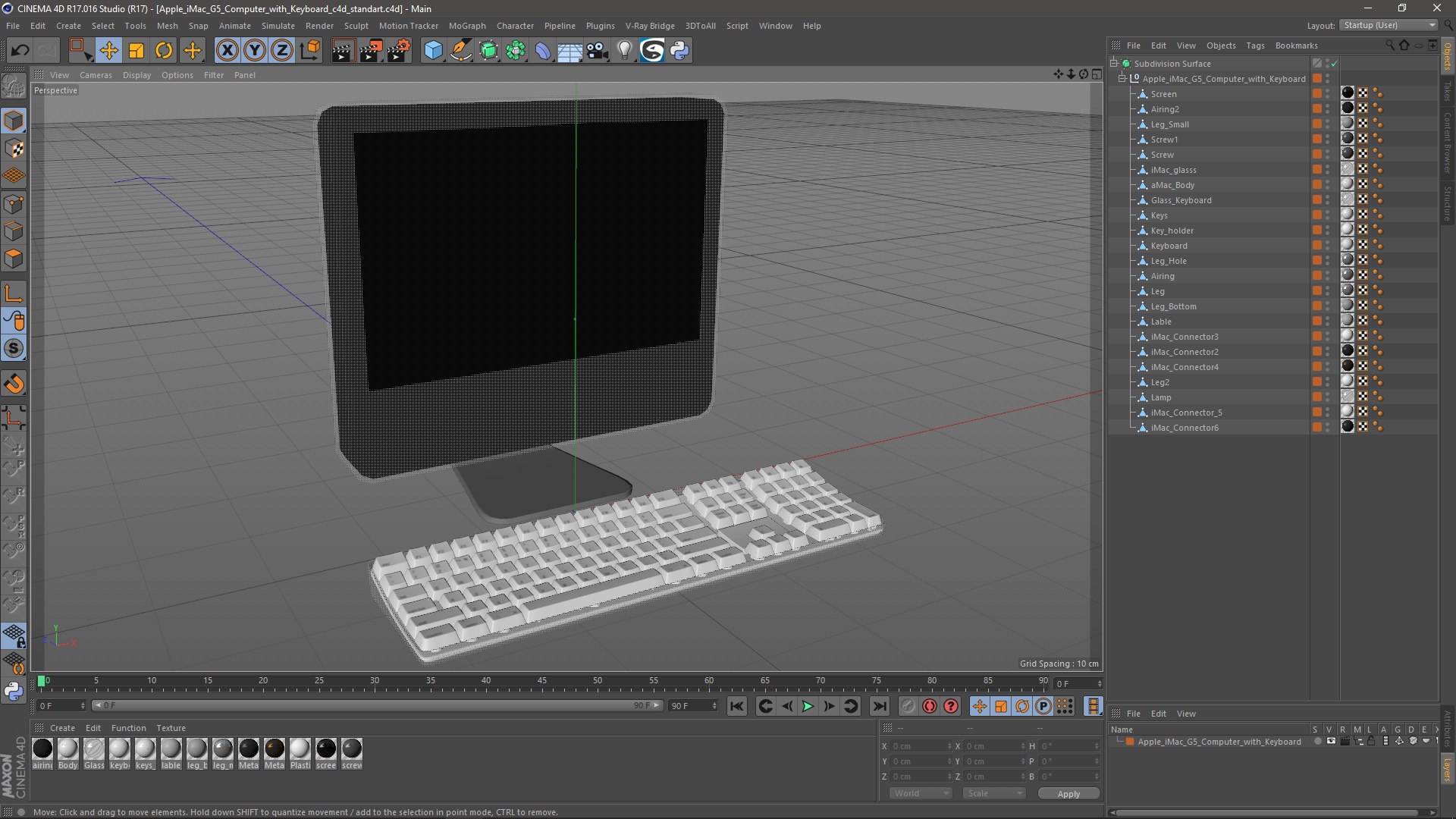1456x819 pixels.
Task: Enable the Axis tool in left sidebar
Action: coord(14,294)
